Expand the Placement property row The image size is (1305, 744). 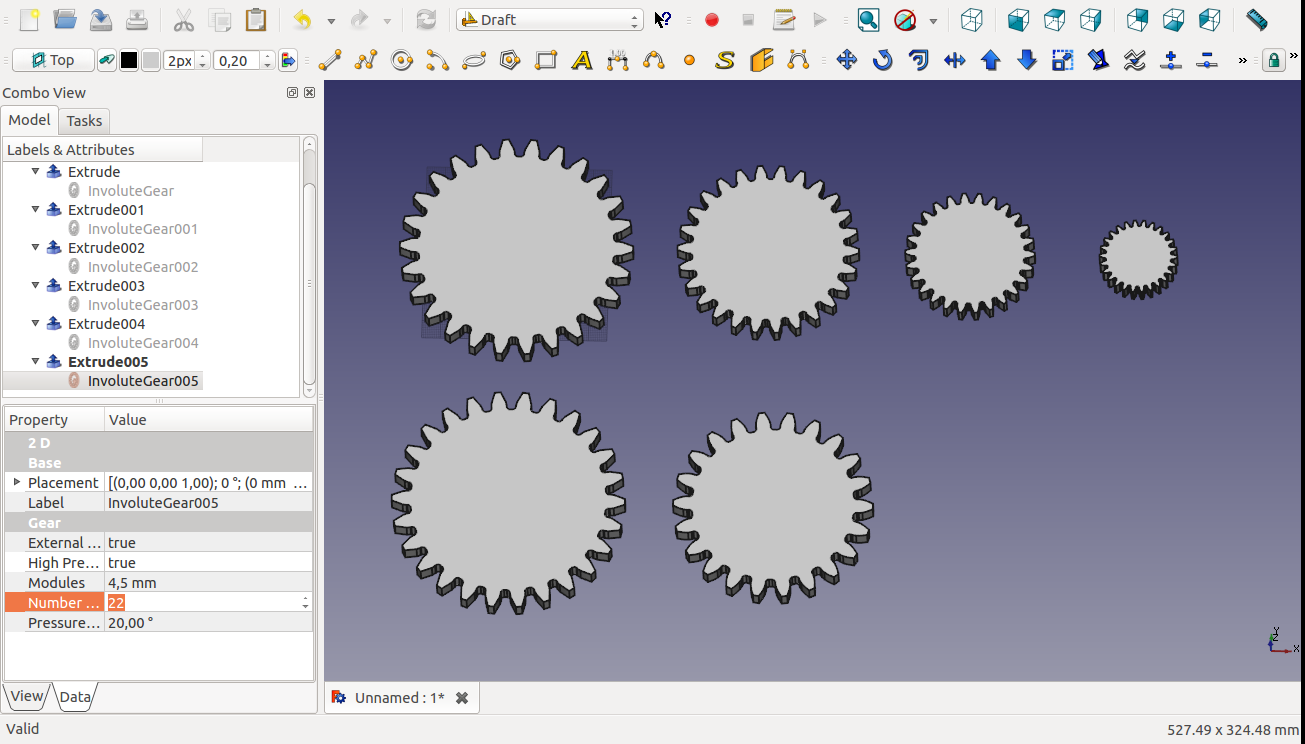(x=16, y=483)
